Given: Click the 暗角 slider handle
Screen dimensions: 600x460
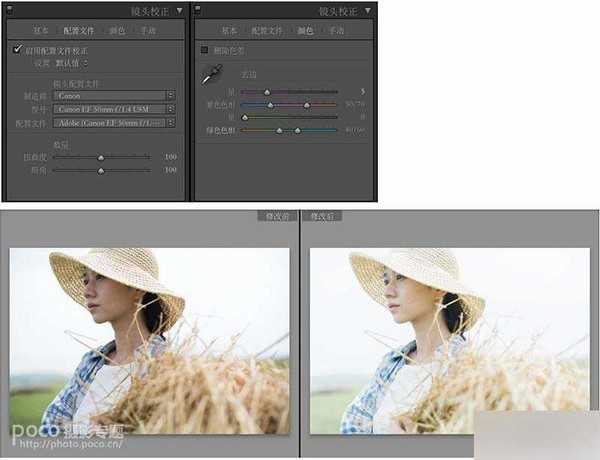Looking at the screenshot, I should (101, 171).
